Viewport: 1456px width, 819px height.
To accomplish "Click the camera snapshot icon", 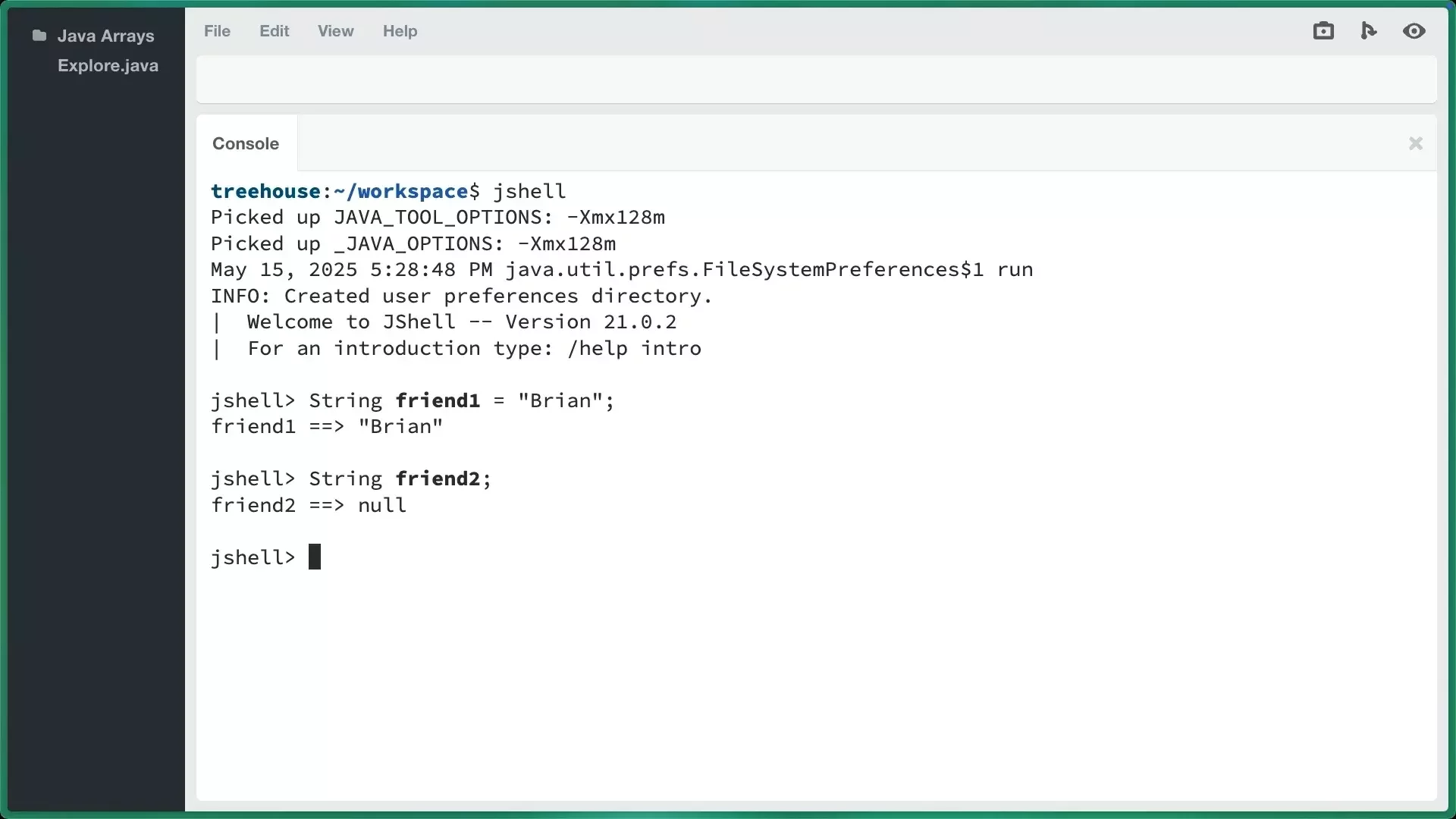I will (1323, 31).
